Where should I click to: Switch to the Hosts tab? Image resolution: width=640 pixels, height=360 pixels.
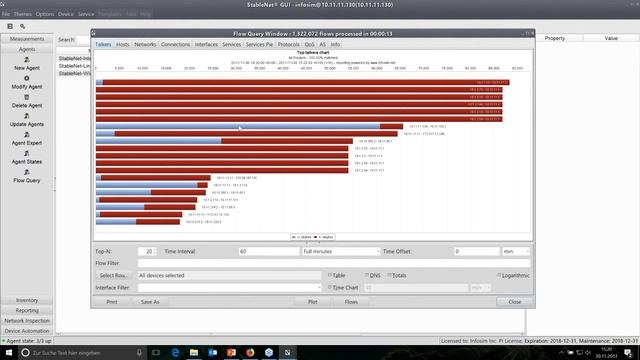(x=122, y=44)
